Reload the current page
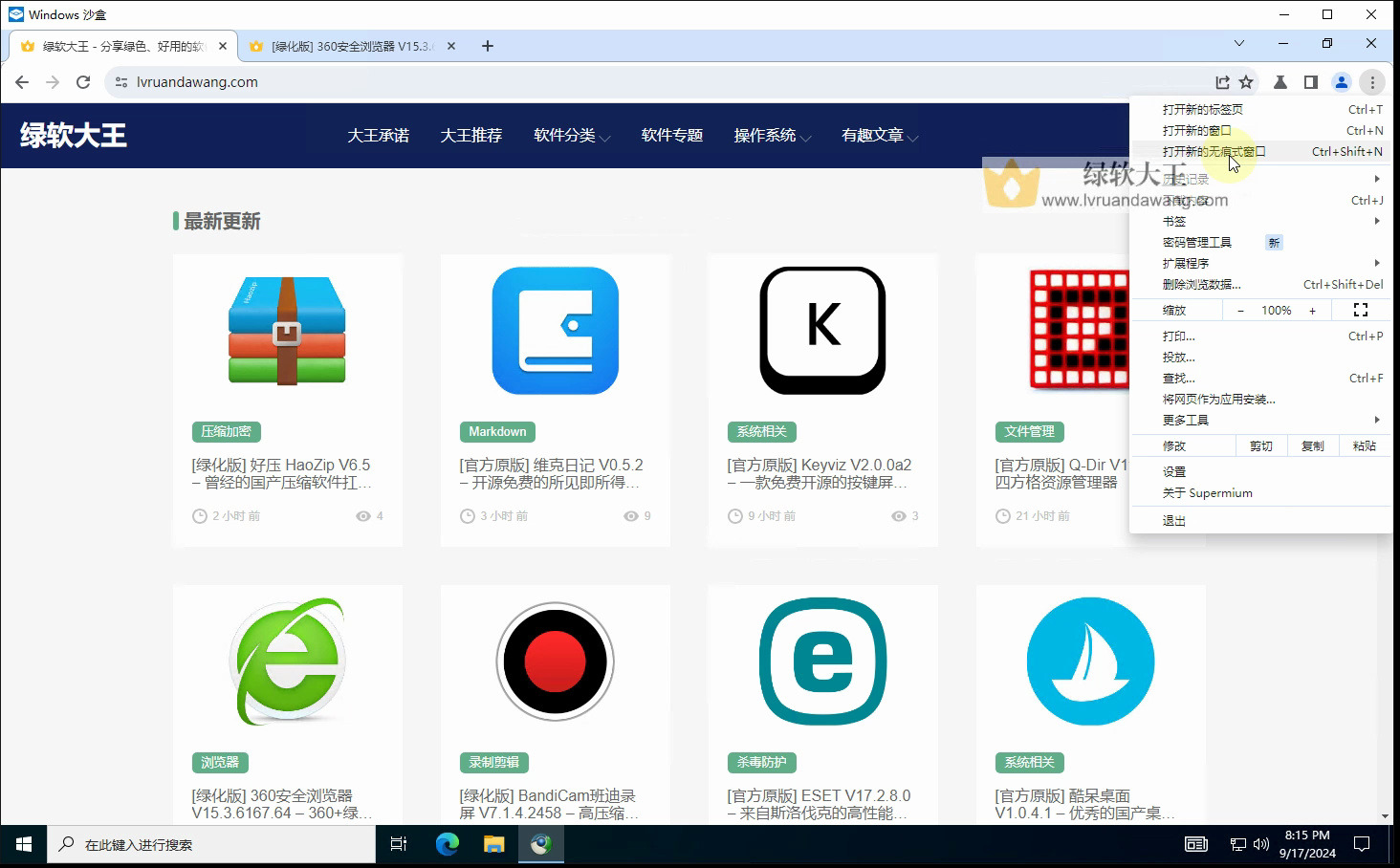The width and height of the screenshot is (1400, 868). pos(83,82)
